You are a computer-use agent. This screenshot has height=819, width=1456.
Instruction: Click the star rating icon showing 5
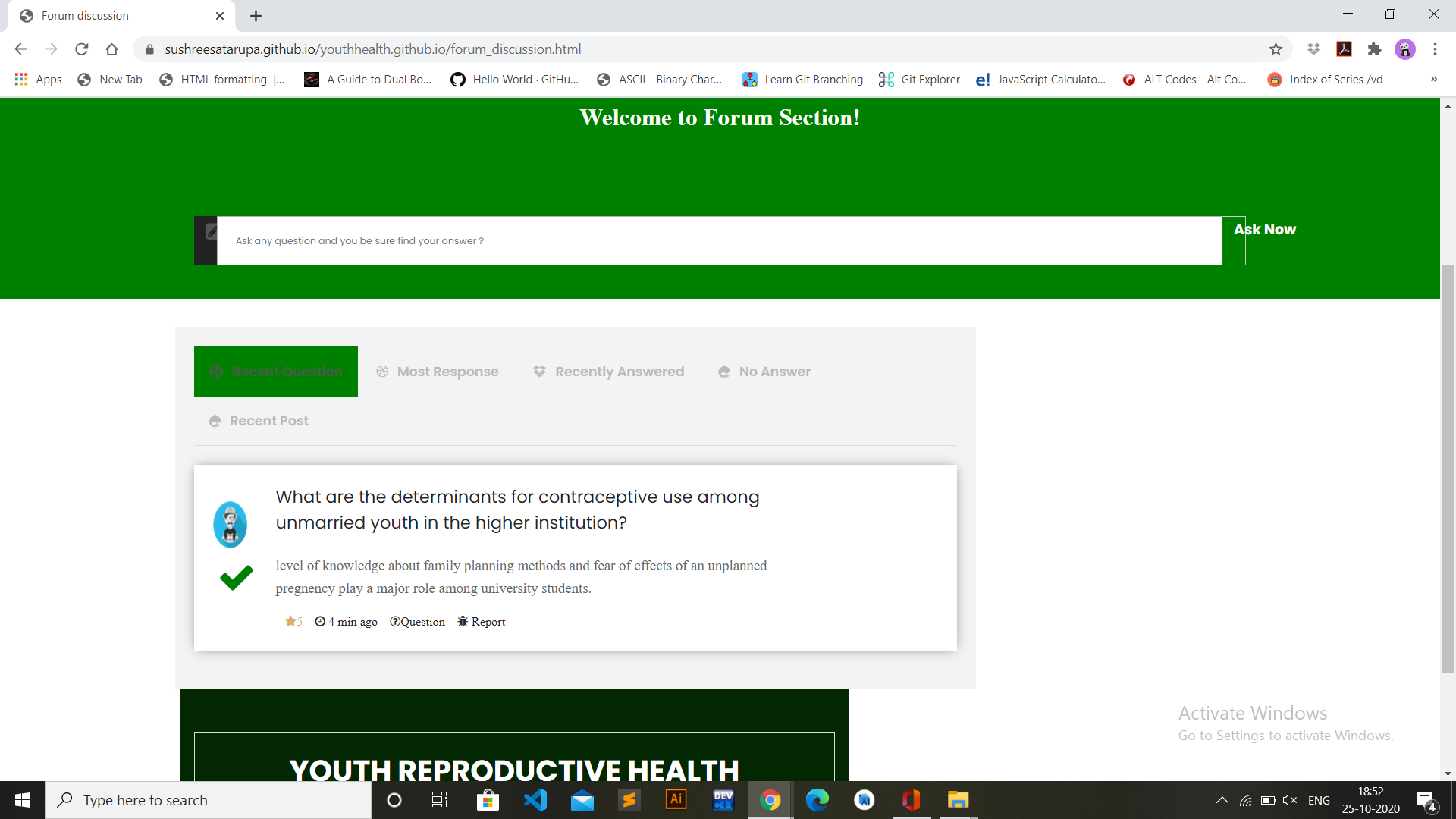pos(290,622)
